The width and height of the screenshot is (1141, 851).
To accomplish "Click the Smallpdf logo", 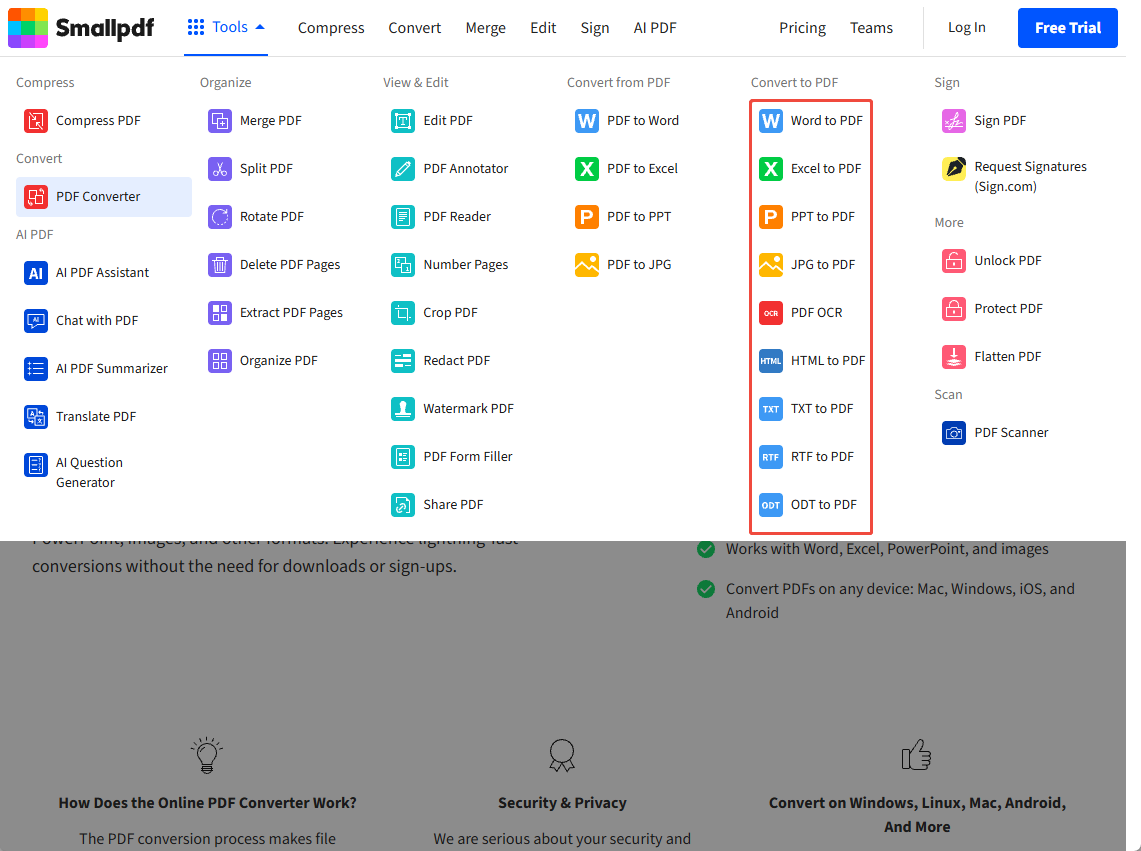I will pos(81,28).
